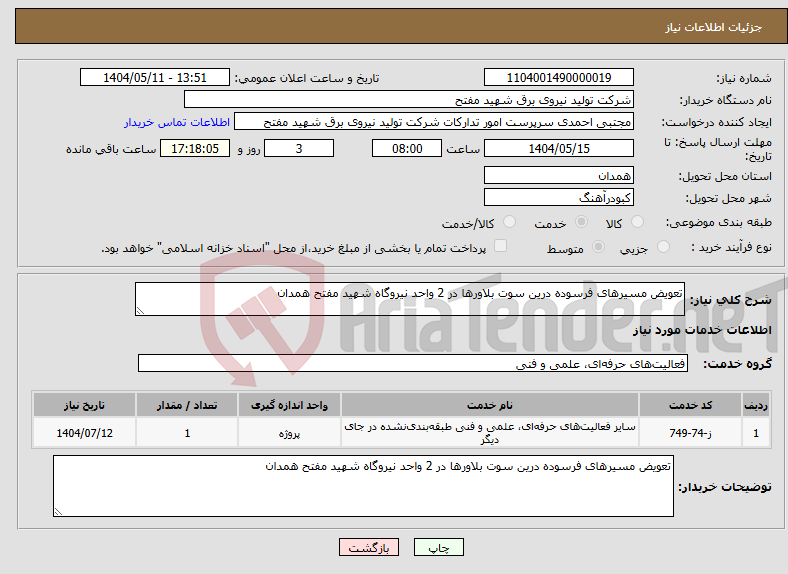Click the remaining days field showing 3
The width and height of the screenshot is (788, 574).
[x=299, y=148]
